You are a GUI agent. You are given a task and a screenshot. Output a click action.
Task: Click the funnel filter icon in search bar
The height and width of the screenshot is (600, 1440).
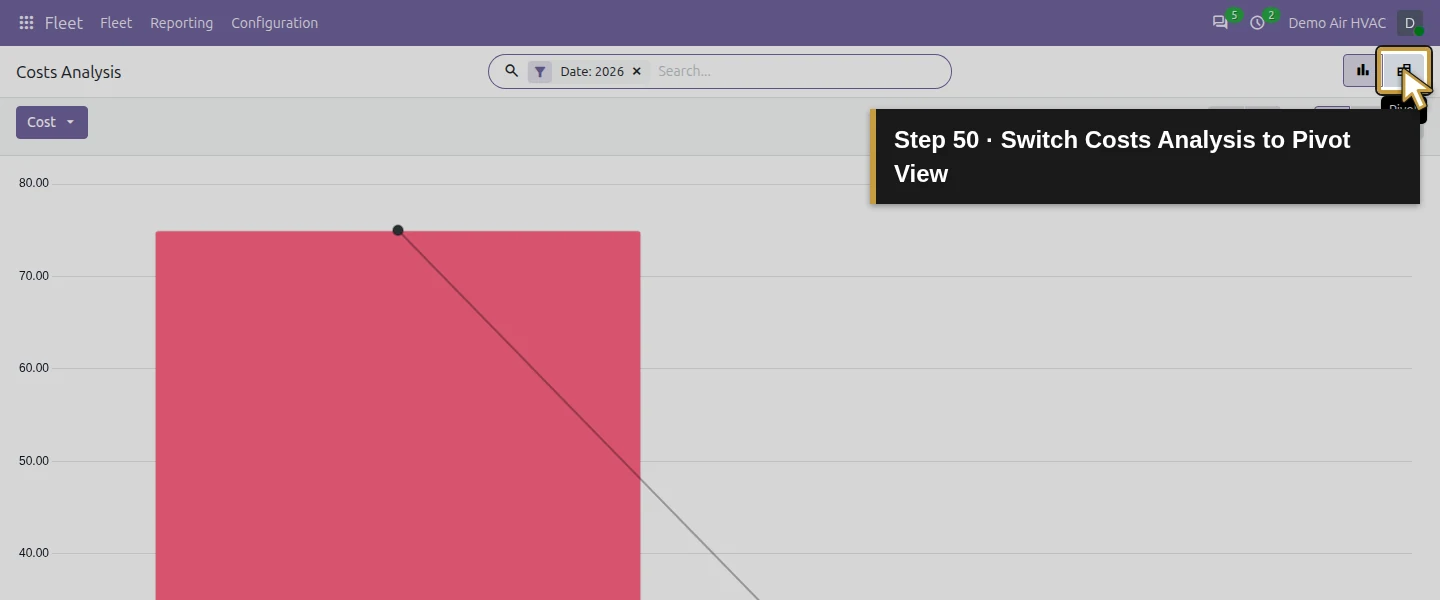coord(540,72)
